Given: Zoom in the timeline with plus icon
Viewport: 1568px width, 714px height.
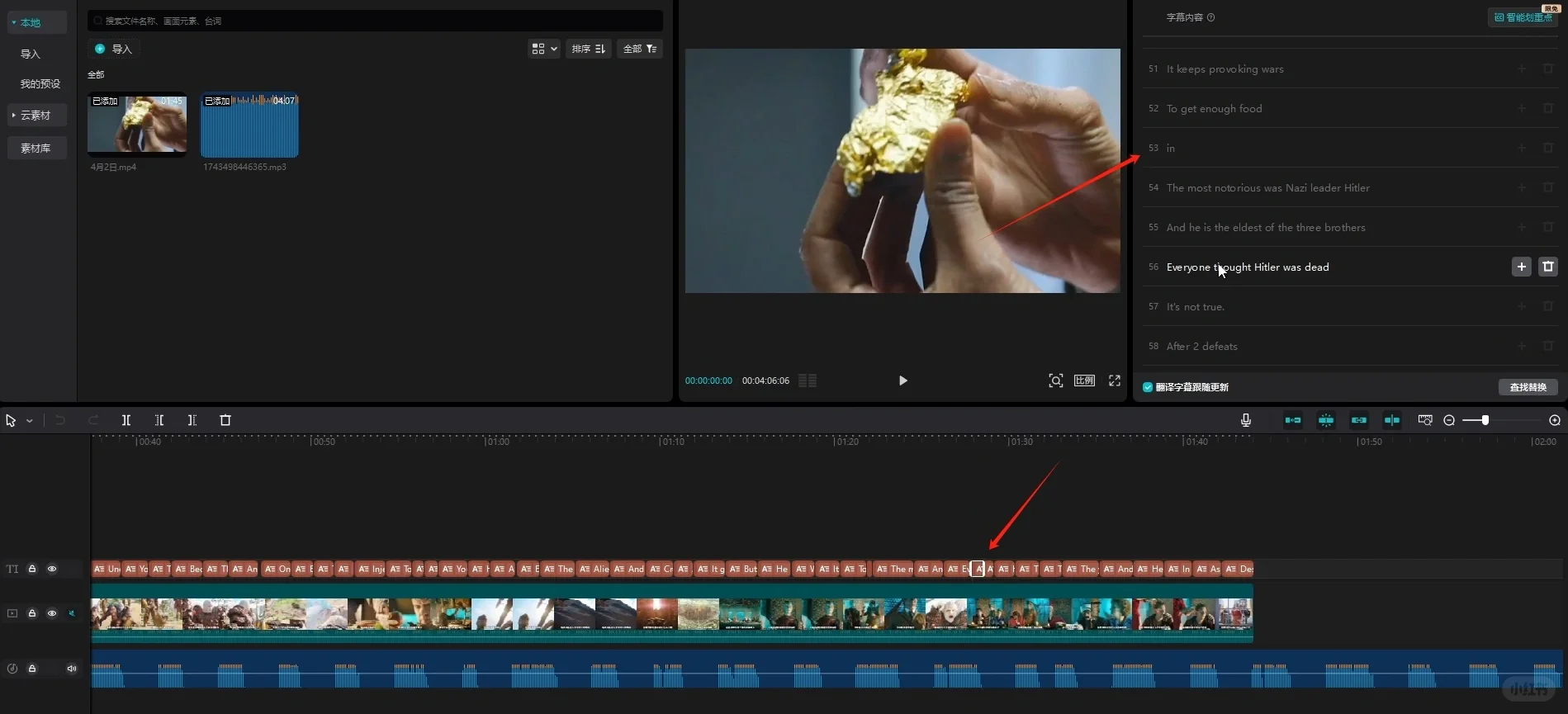Looking at the screenshot, I should pyautogui.click(x=1555, y=420).
